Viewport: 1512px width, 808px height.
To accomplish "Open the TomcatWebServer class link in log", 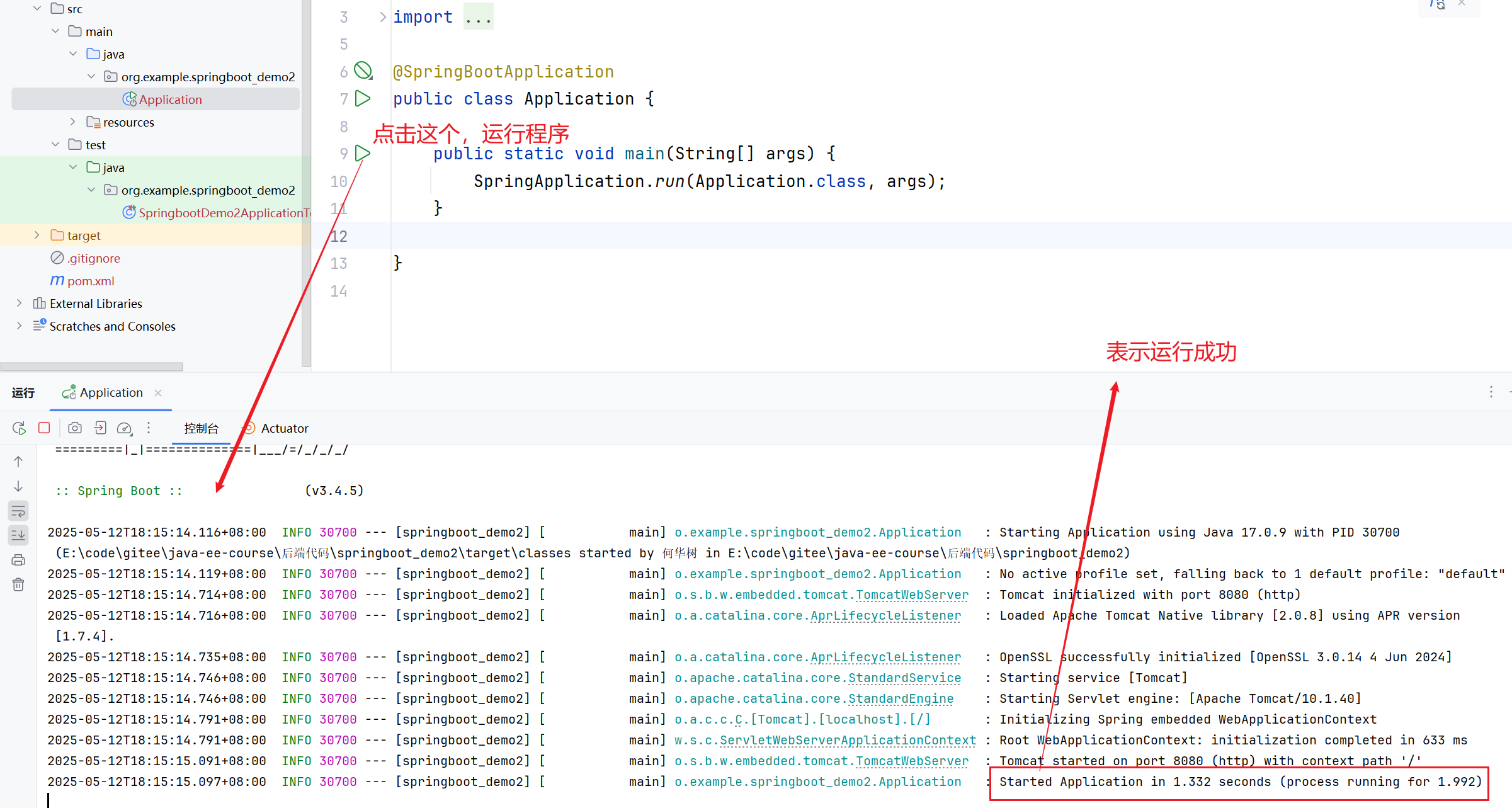I will coord(912,595).
